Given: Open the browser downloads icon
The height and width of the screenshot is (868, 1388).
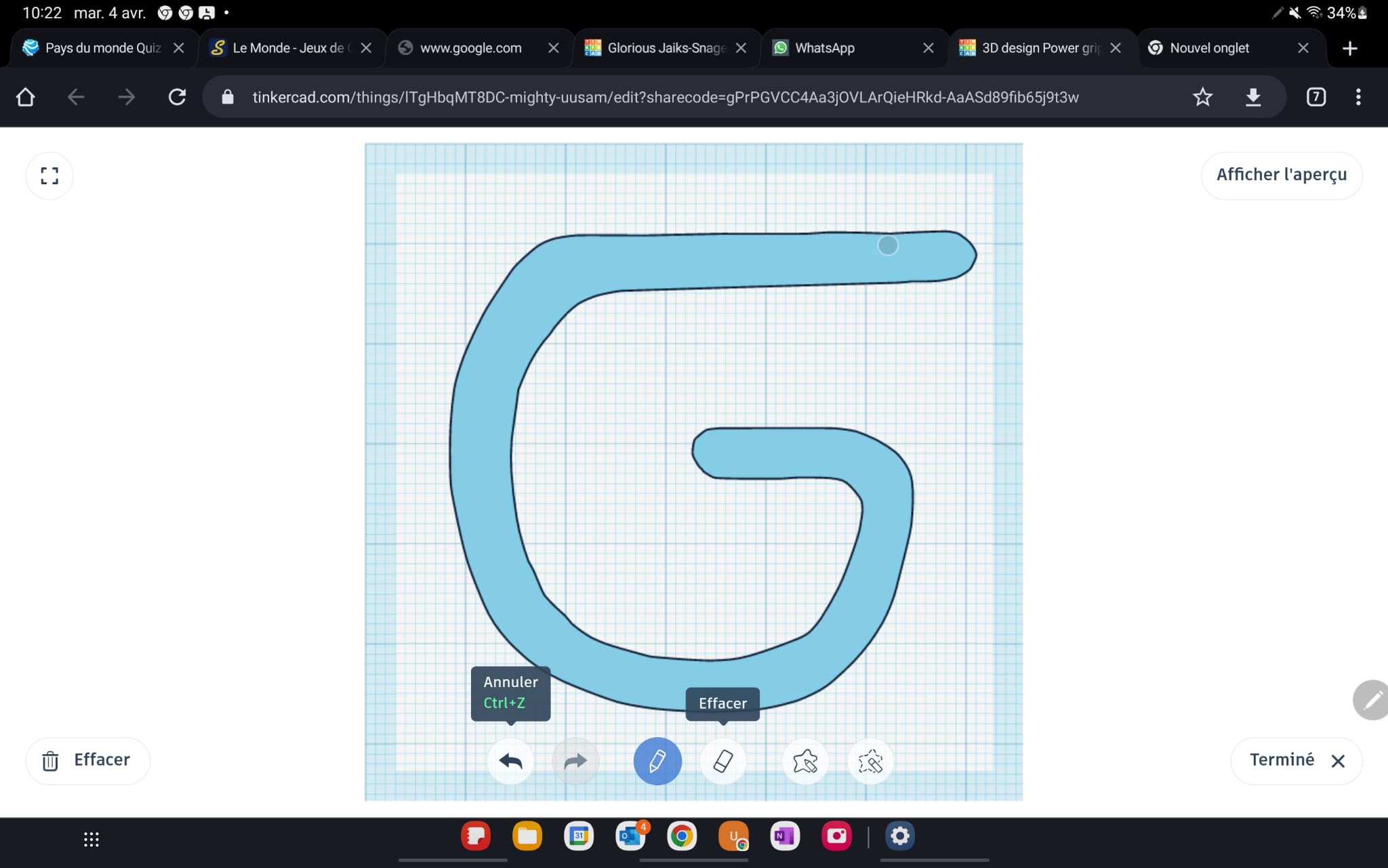Looking at the screenshot, I should (1253, 97).
